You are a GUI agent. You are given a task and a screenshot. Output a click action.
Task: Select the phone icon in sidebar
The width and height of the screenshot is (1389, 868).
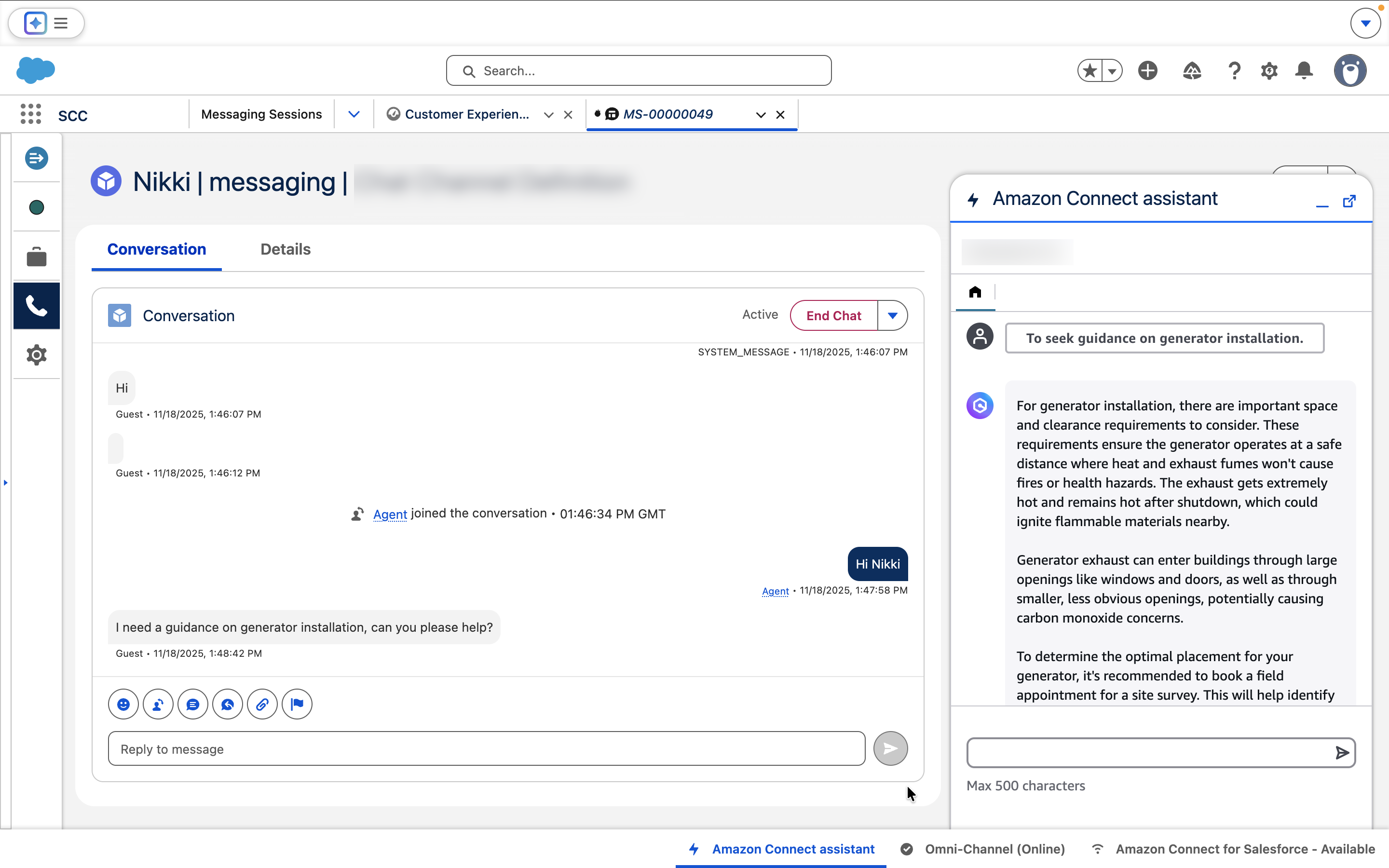[x=36, y=306]
